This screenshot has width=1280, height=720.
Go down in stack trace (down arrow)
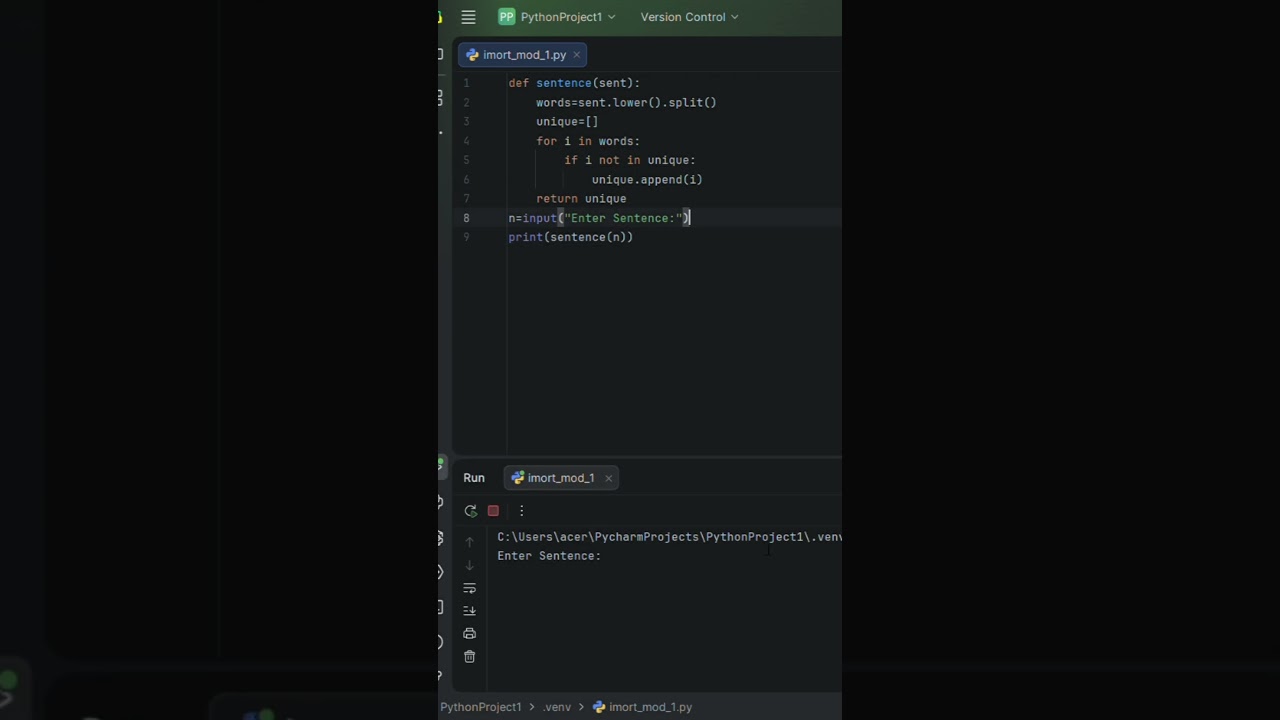tap(469, 565)
